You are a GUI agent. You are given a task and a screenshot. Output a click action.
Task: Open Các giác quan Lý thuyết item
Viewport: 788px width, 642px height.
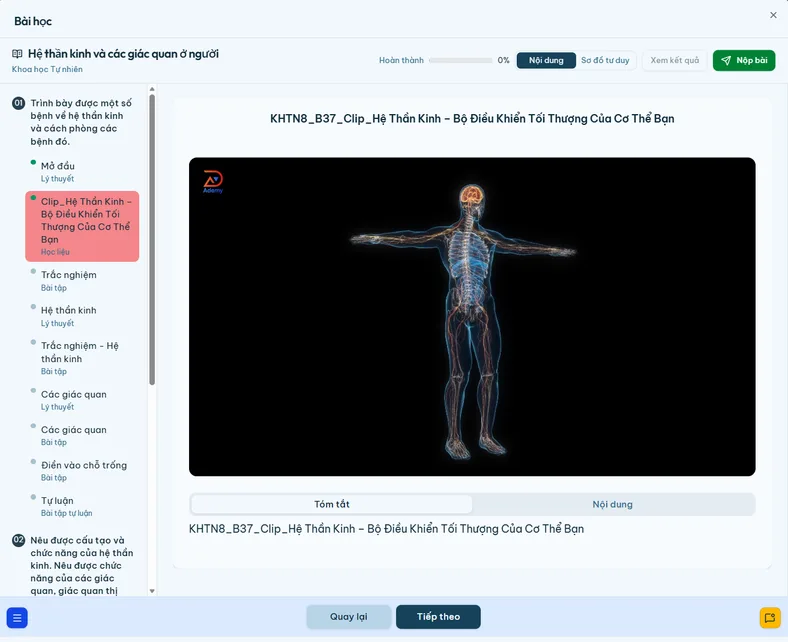82,400
